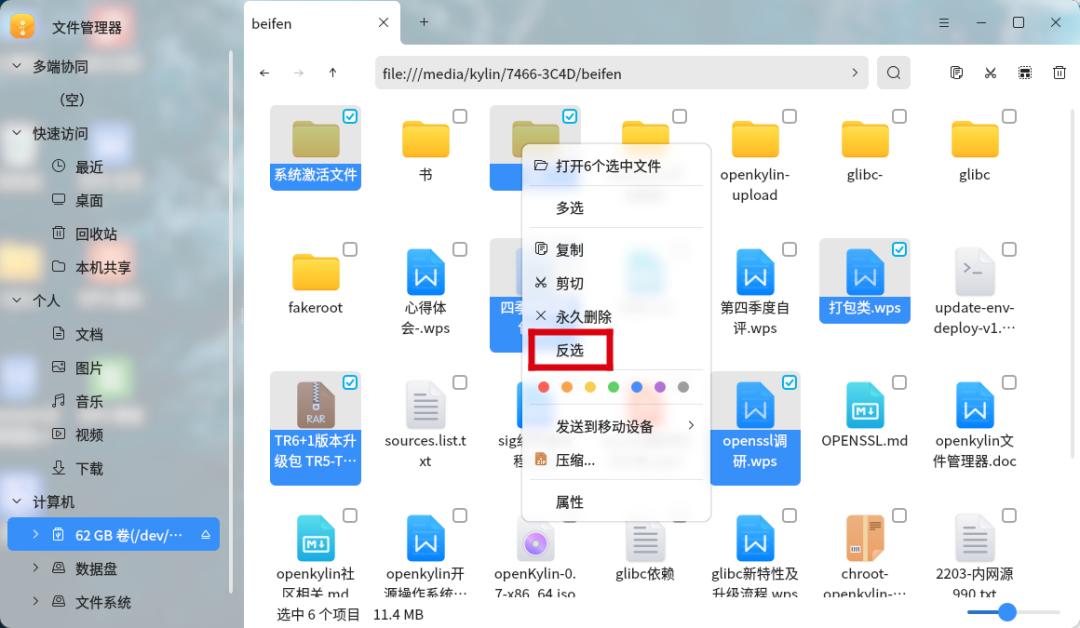The height and width of the screenshot is (628, 1080).
Task: Eject the 62 GB volume with eject icon
Action: [x=204, y=534]
